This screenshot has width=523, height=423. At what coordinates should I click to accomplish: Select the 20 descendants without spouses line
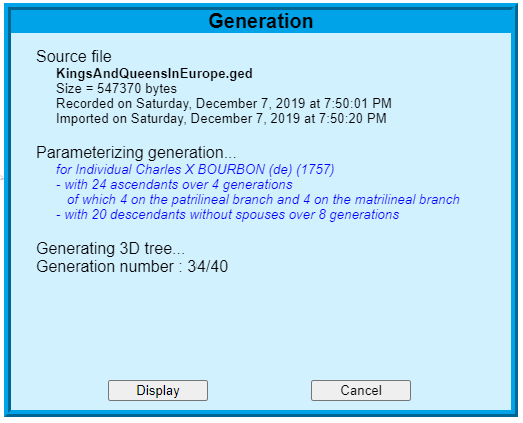pyautogui.click(x=227, y=215)
